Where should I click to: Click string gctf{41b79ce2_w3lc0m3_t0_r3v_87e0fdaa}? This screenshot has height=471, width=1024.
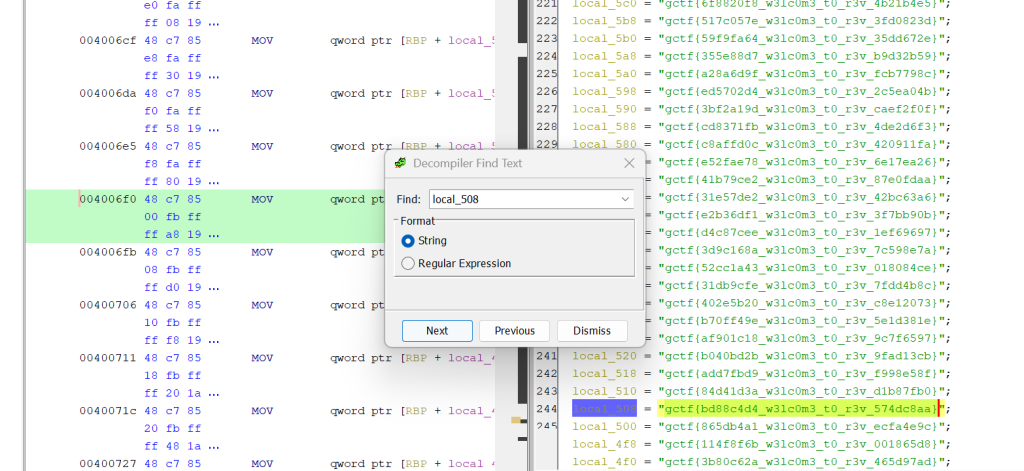pos(801,180)
